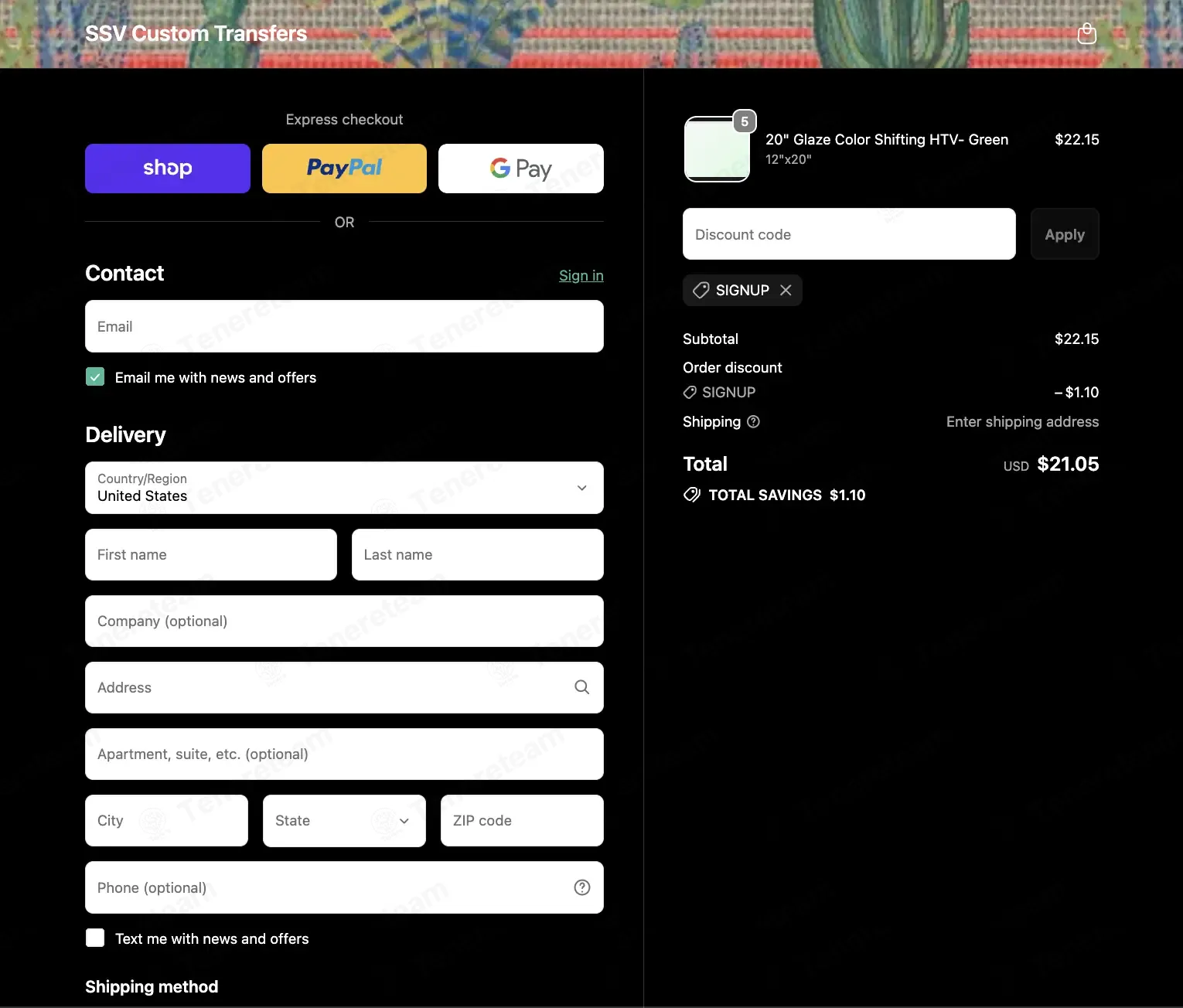This screenshot has height=1008, width=1183.
Task: Focus the Company (optional) field
Action: pos(344,621)
